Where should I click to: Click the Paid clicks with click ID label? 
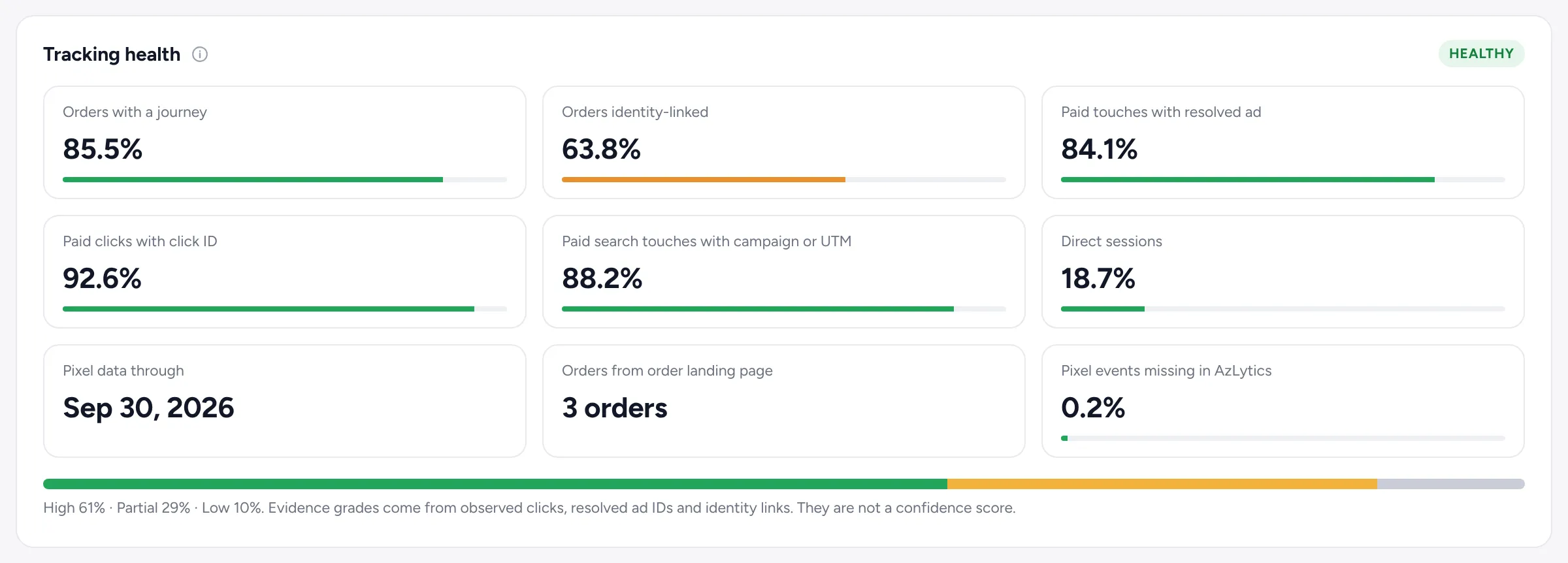point(140,242)
